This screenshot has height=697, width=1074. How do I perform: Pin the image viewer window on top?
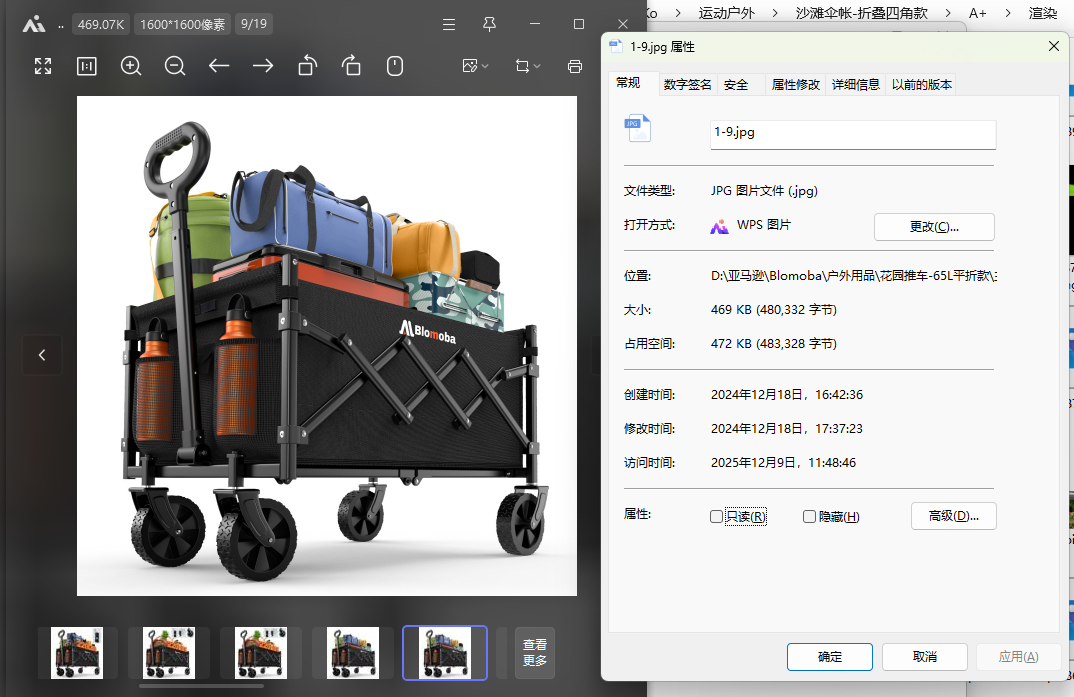click(489, 24)
